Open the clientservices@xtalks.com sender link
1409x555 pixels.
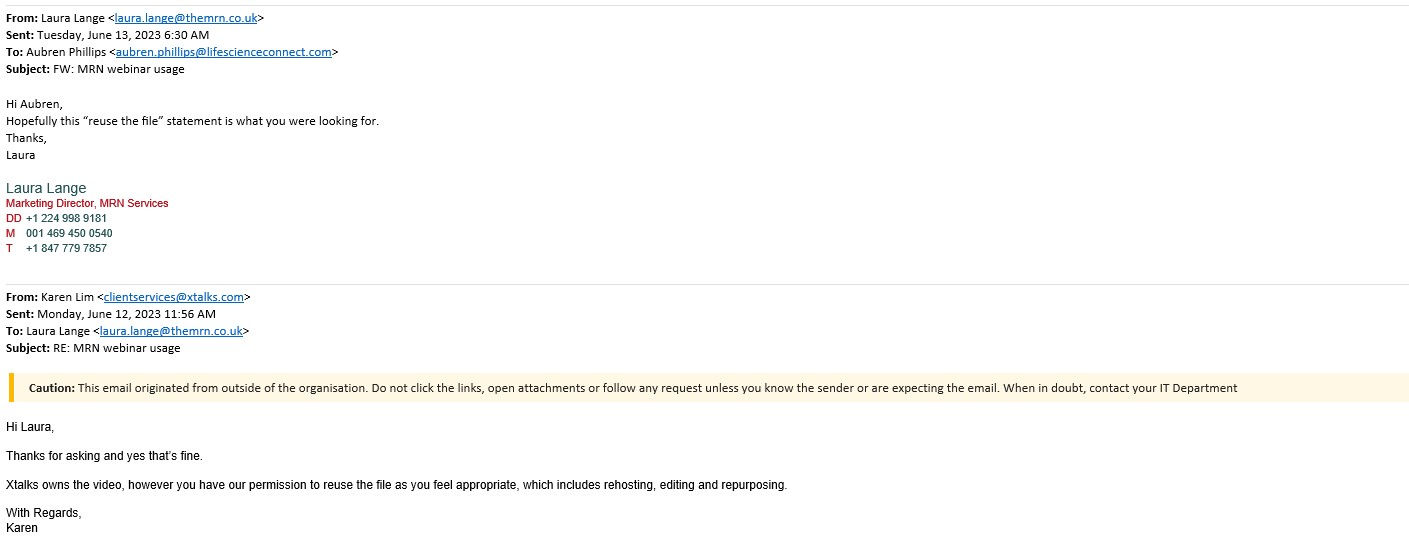pyautogui.click(x=174, y=297)
